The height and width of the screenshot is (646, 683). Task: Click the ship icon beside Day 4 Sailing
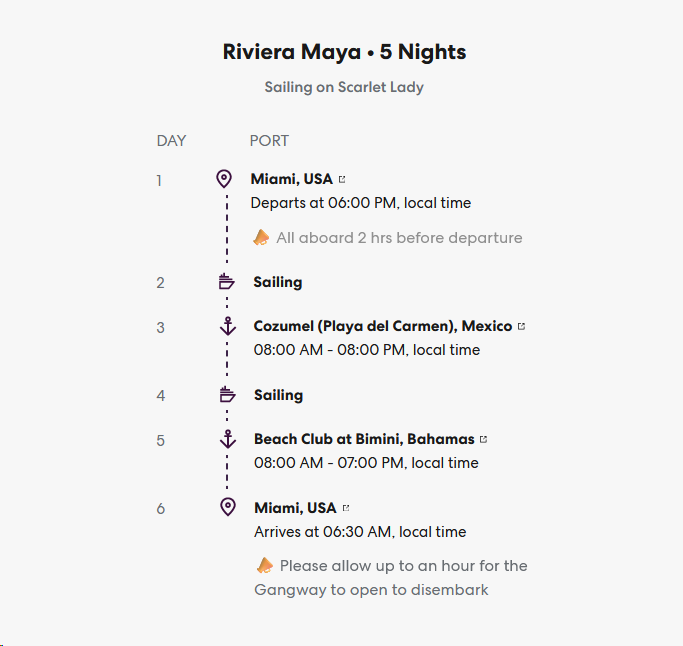[227, 395]
